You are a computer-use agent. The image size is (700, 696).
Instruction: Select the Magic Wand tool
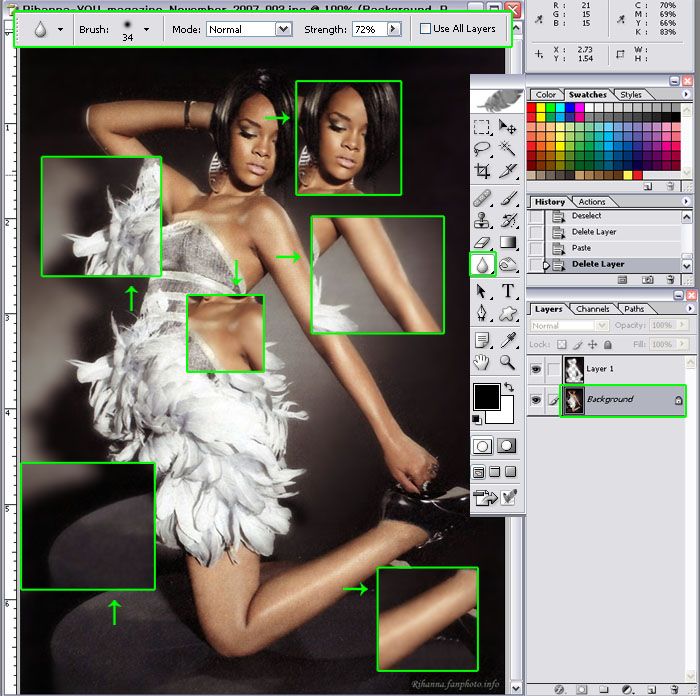(507, 149)
